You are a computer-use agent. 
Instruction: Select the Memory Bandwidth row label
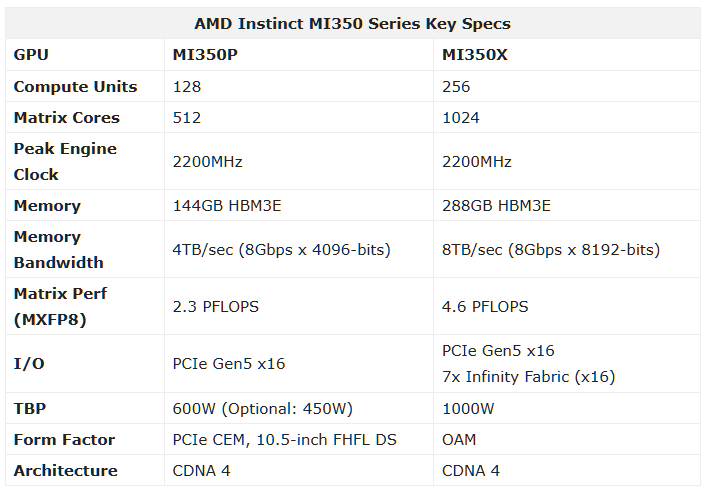[x=59, y=249]
